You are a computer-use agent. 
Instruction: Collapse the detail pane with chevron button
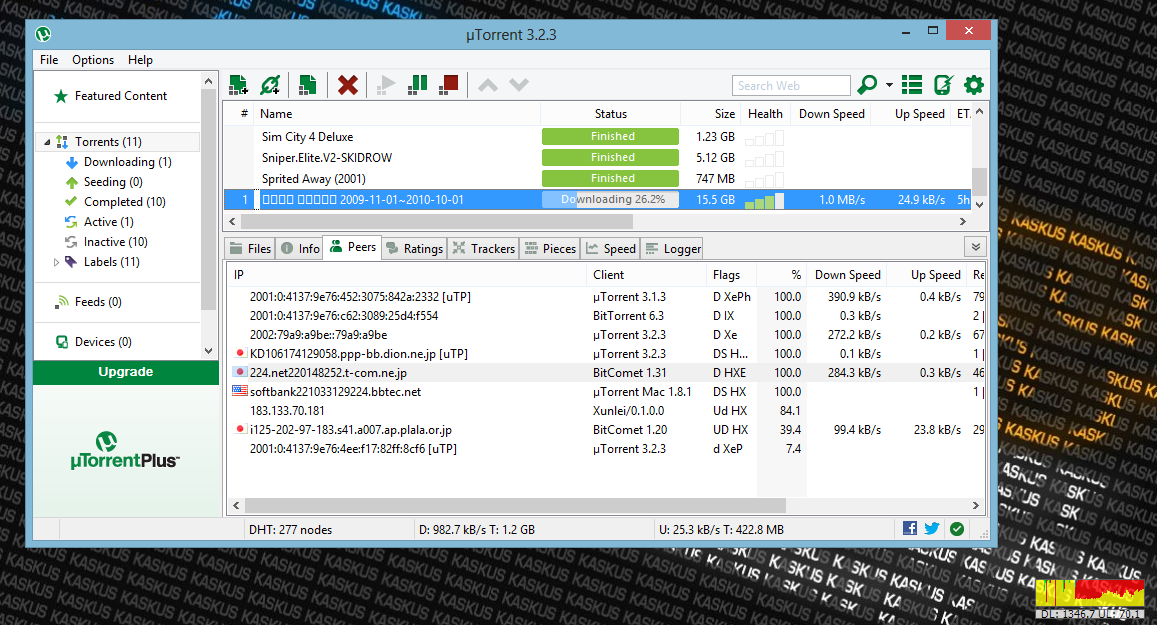975,247
